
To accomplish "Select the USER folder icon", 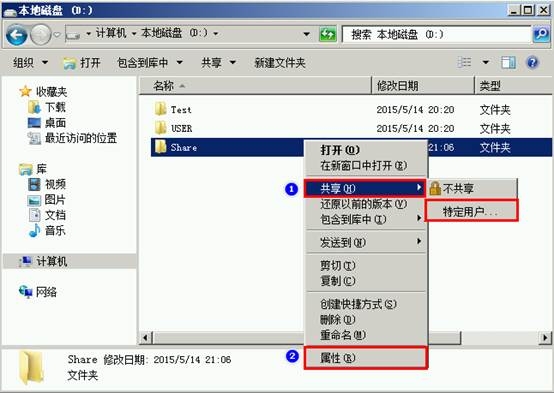I will (160, 128).
